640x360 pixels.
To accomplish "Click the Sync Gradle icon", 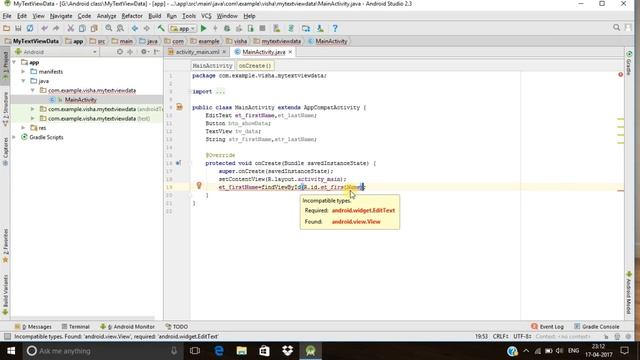I will [x=291, y=29].
